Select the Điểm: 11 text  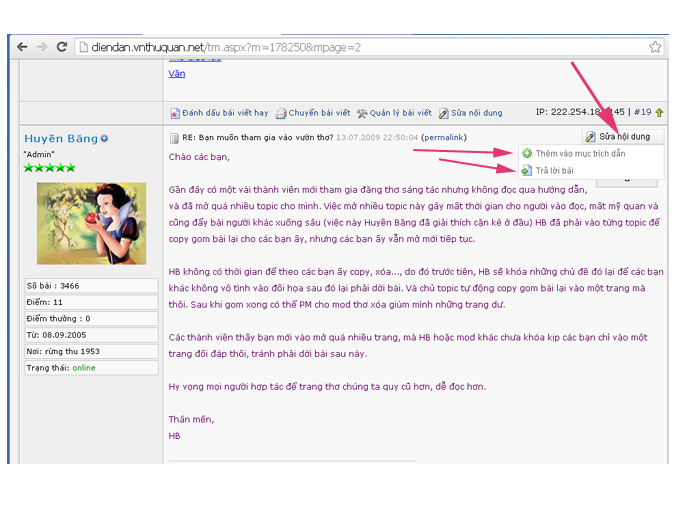[44, 302]
